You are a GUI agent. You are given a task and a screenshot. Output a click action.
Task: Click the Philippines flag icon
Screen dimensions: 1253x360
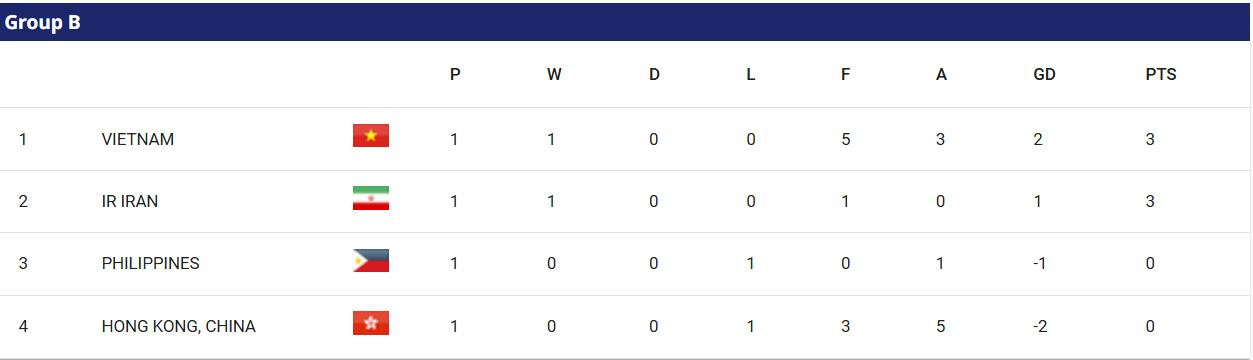point(370,261)
